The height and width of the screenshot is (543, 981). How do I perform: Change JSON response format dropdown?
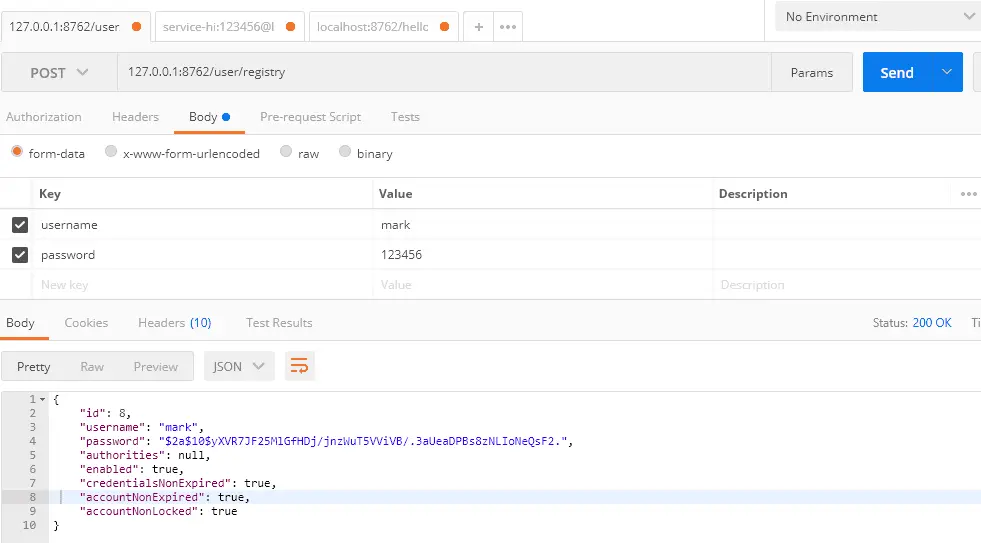point(239,366)
